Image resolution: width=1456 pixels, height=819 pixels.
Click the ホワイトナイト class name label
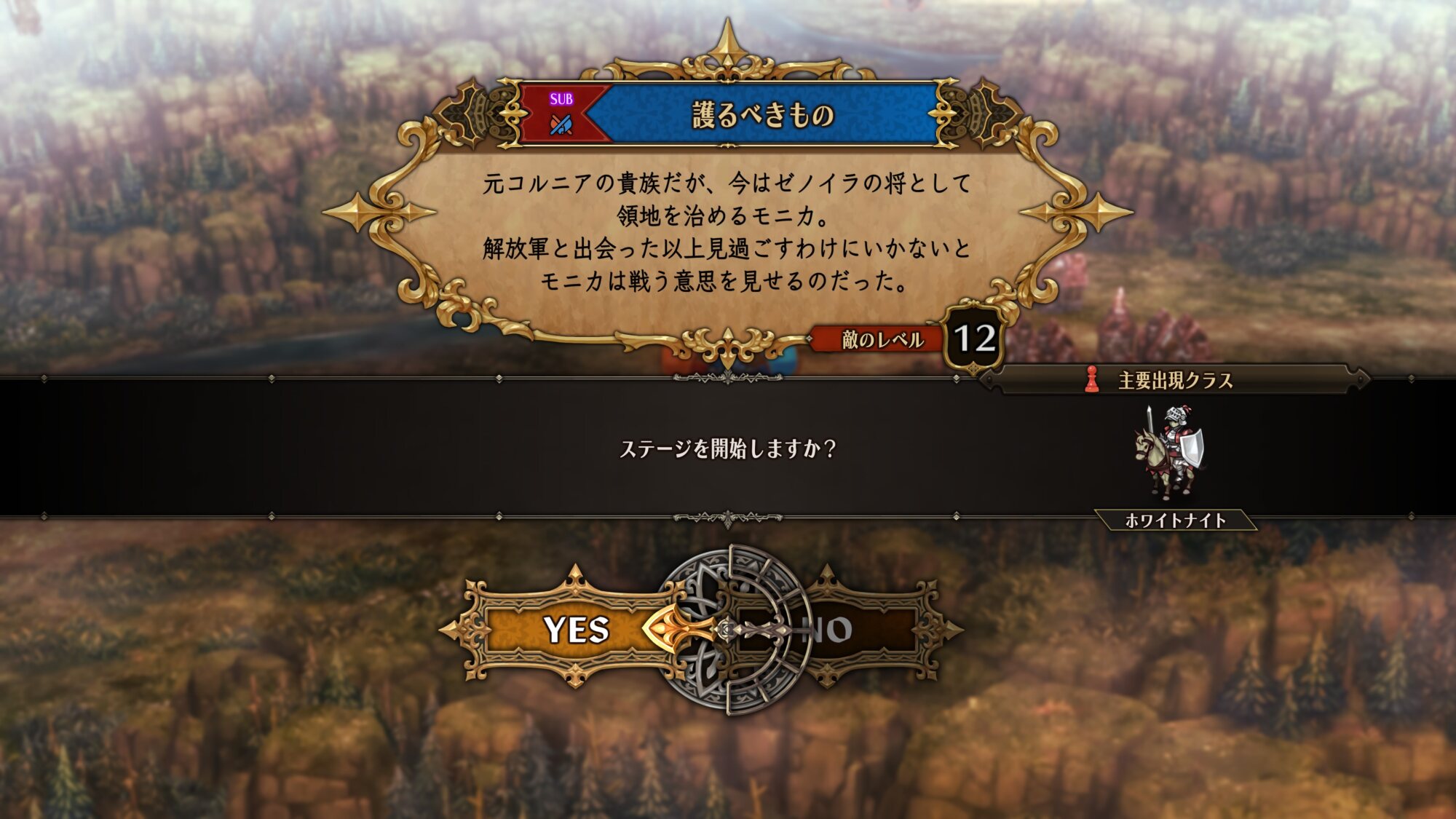pos(1176,520)
